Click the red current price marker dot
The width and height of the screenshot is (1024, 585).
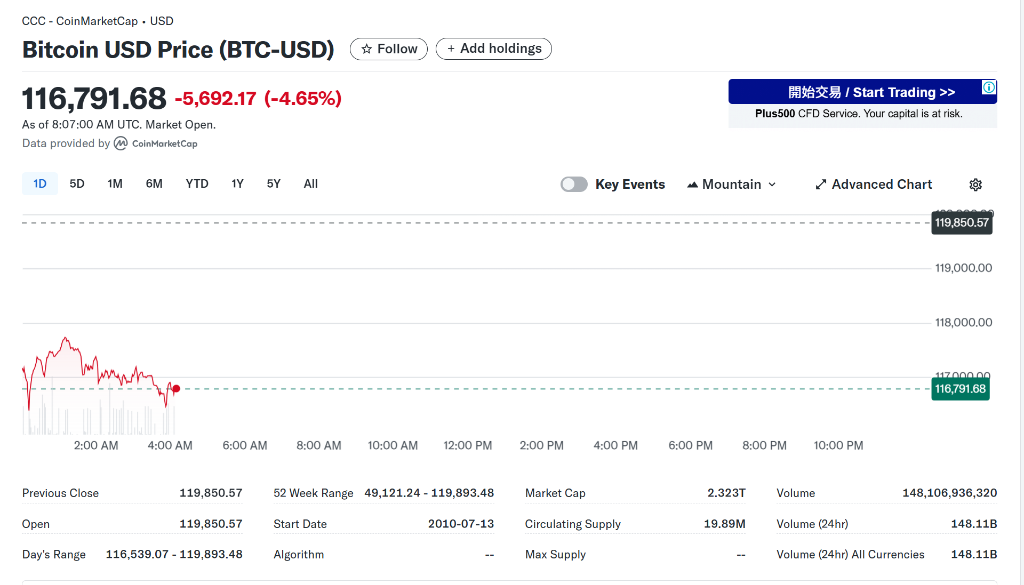pos(176,389)
